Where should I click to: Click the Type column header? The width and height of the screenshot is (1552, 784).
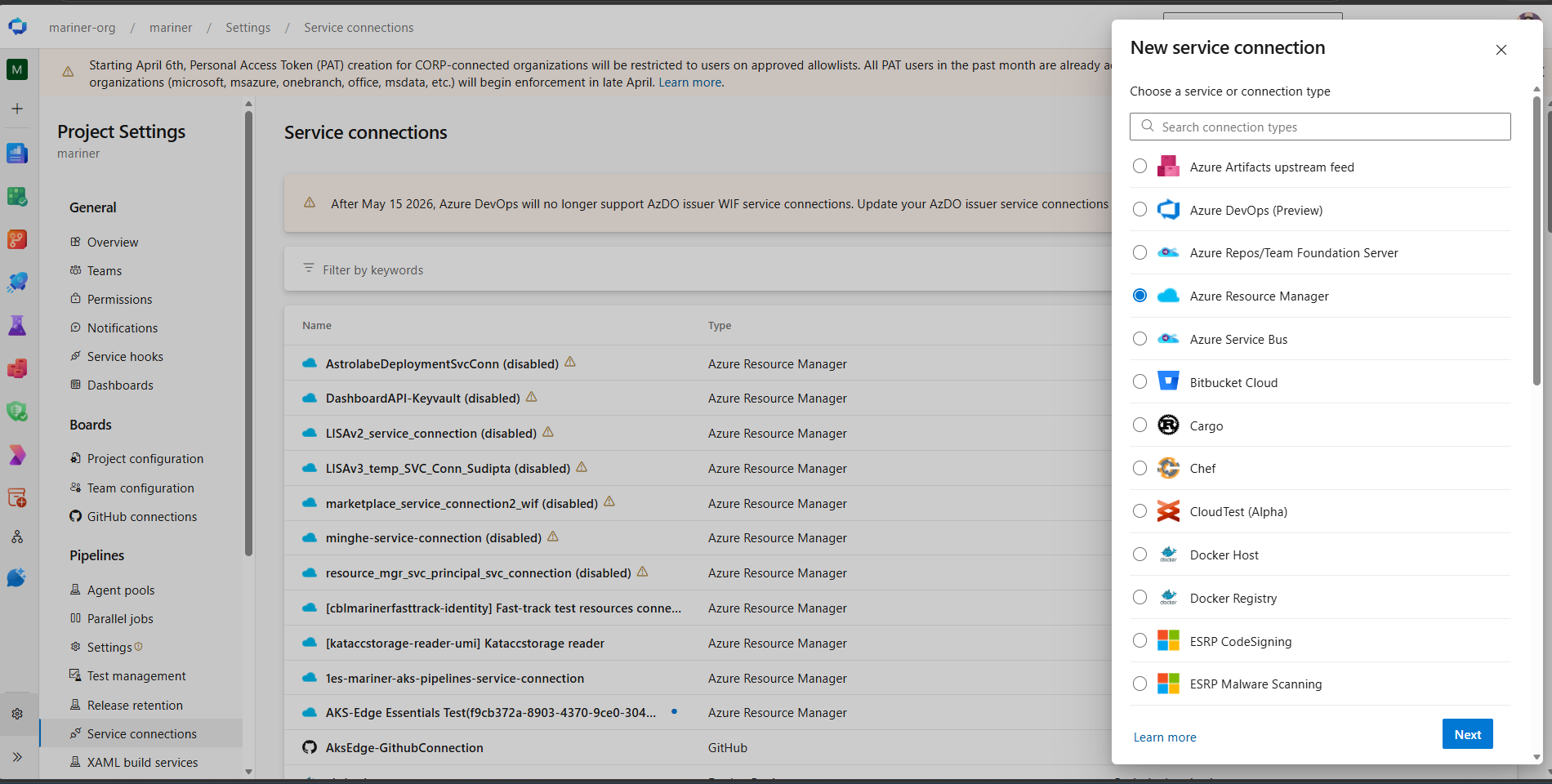tap(720, 325)
